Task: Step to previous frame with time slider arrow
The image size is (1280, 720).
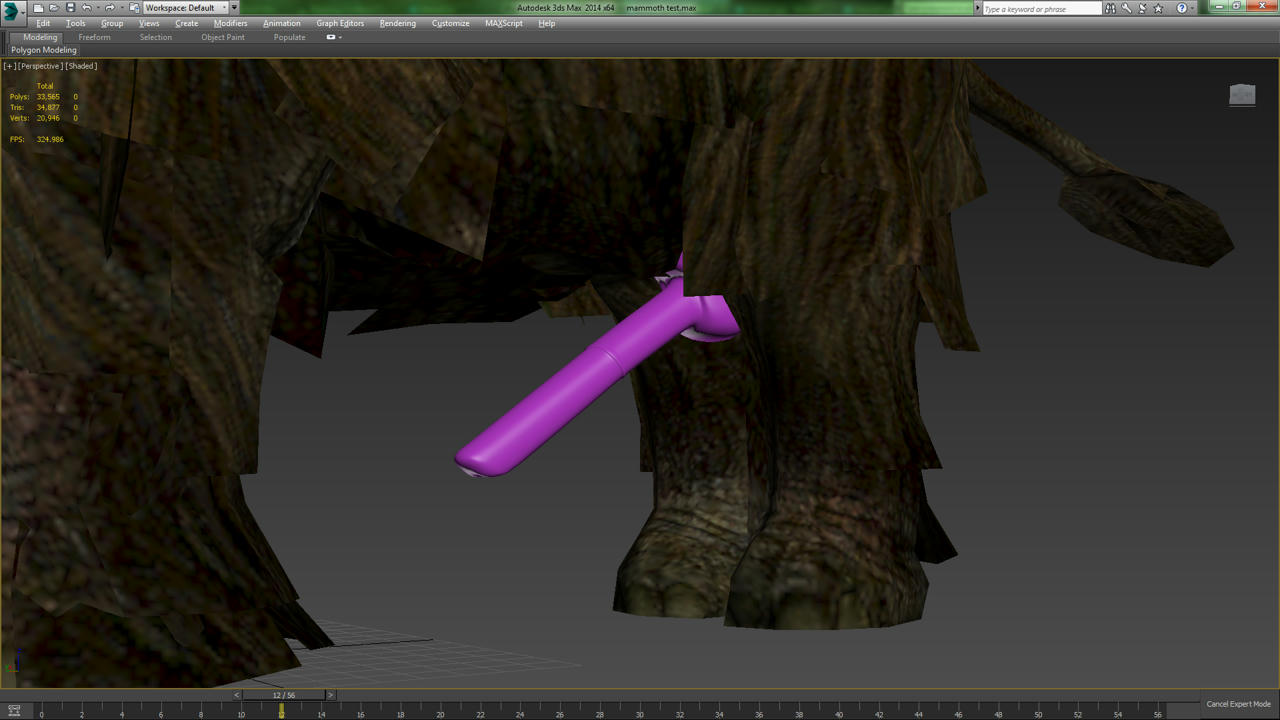Action: pos(237,695)
